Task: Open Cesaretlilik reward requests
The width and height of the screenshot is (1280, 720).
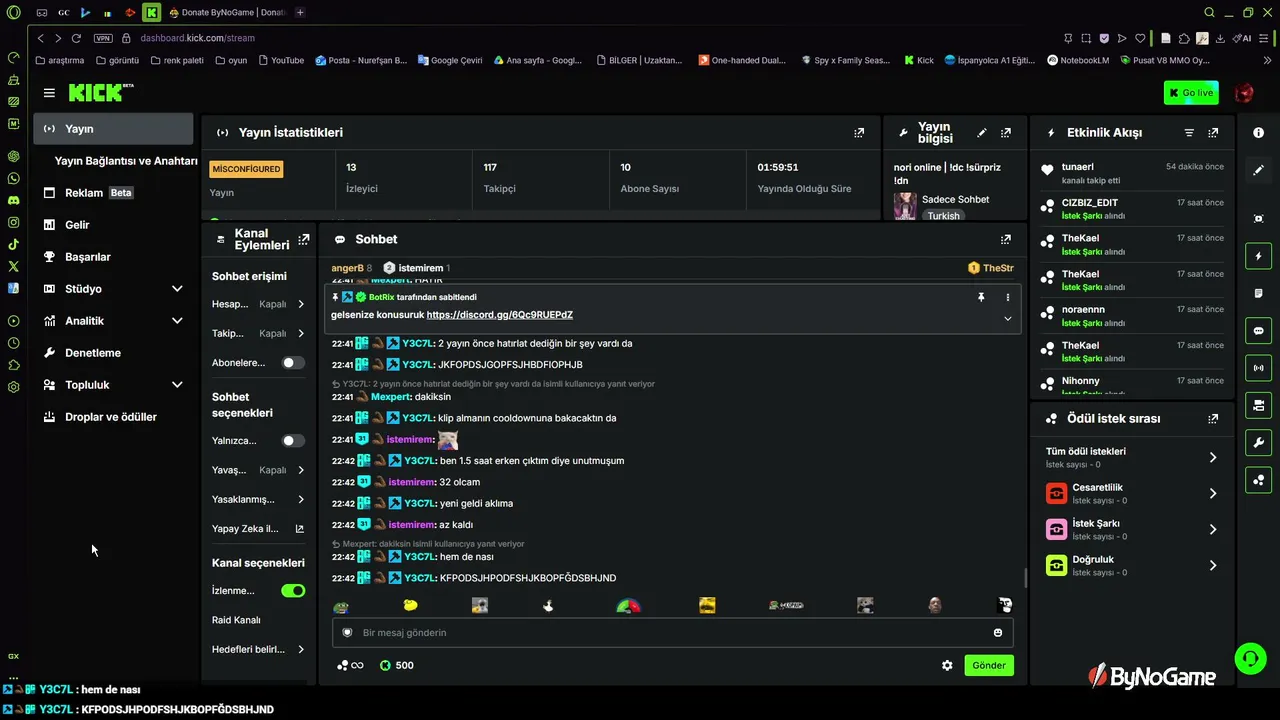Action: [1131, 493]
